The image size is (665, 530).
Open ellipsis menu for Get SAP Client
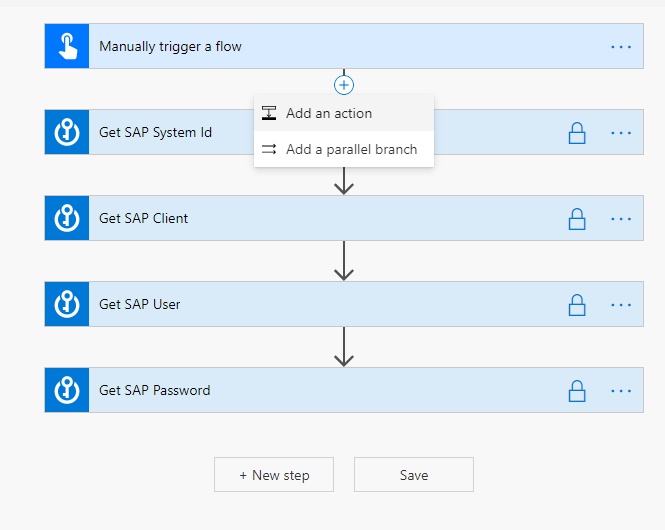(x=621, y=219)
